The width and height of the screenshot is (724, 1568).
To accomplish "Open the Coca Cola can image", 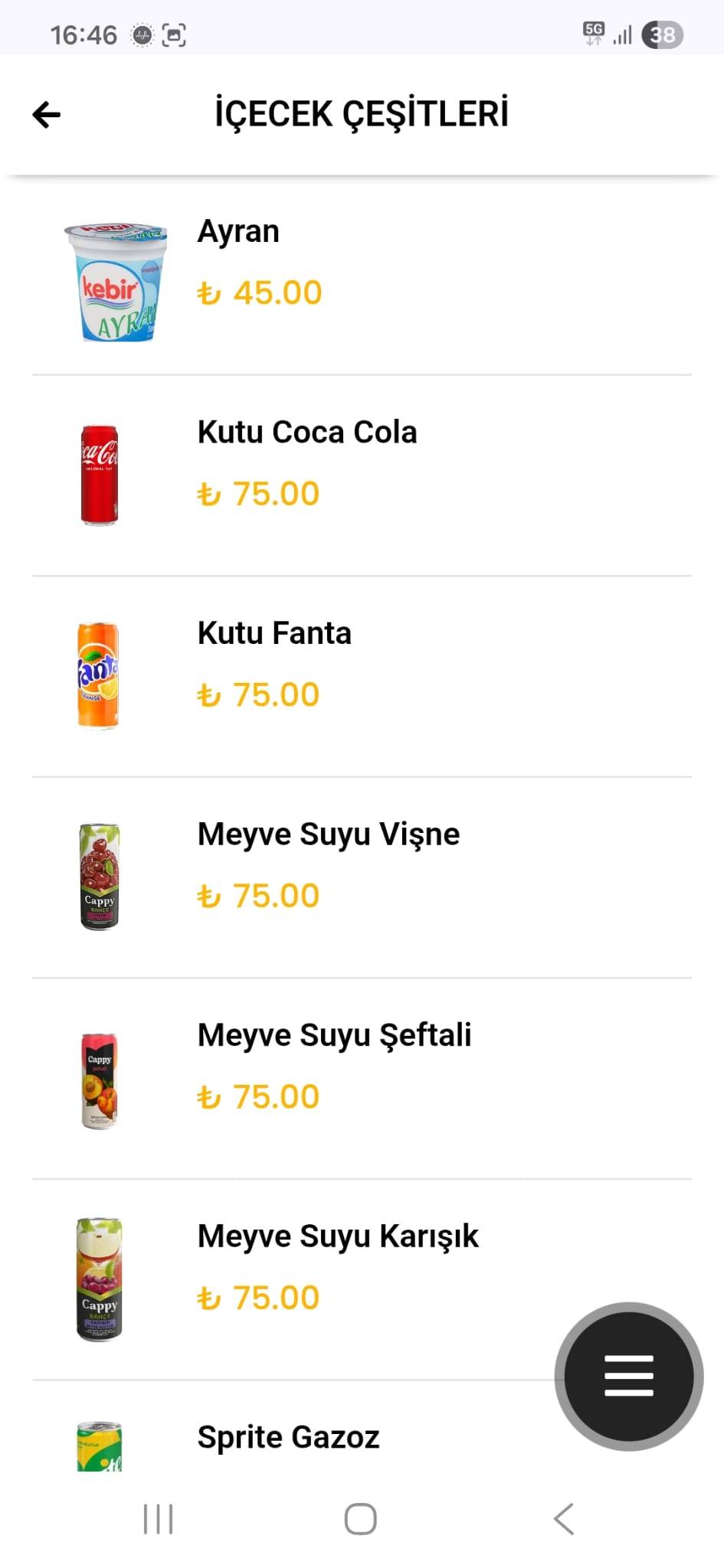I will [100, 475].
